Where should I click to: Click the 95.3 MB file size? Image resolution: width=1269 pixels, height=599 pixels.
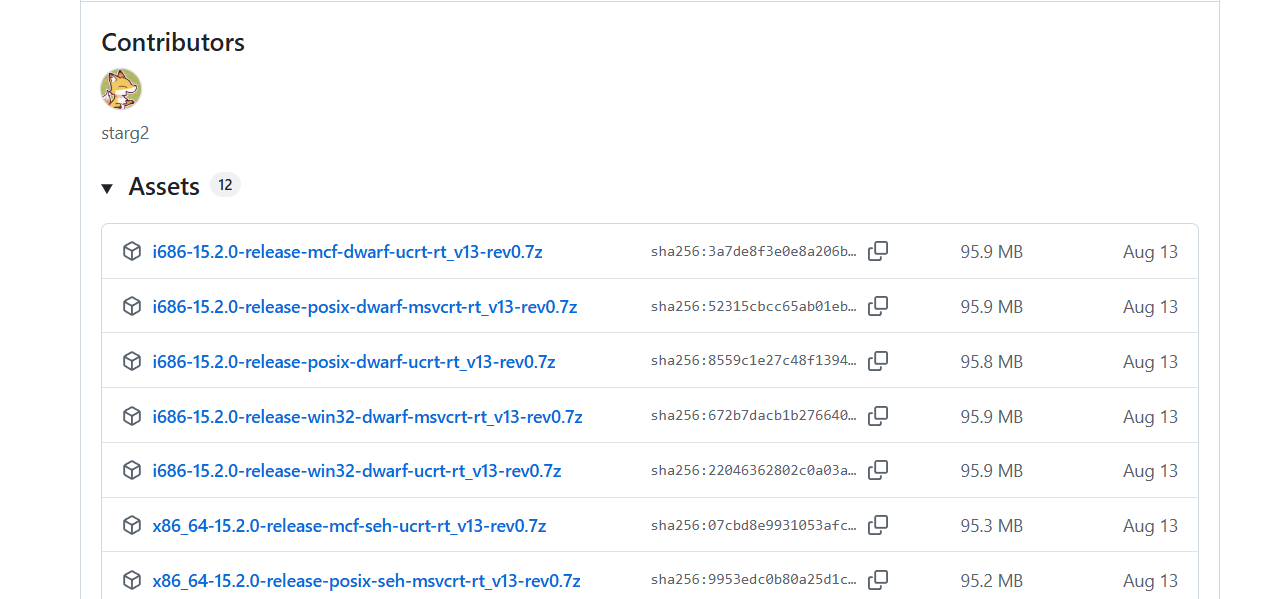(991, 526)
